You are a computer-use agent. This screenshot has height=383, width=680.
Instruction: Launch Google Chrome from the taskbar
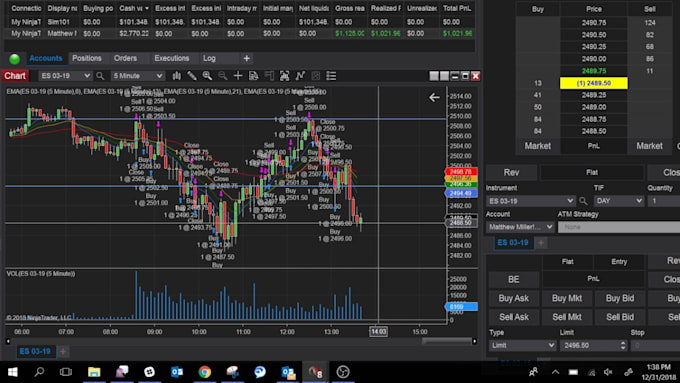tap(205, 372)
